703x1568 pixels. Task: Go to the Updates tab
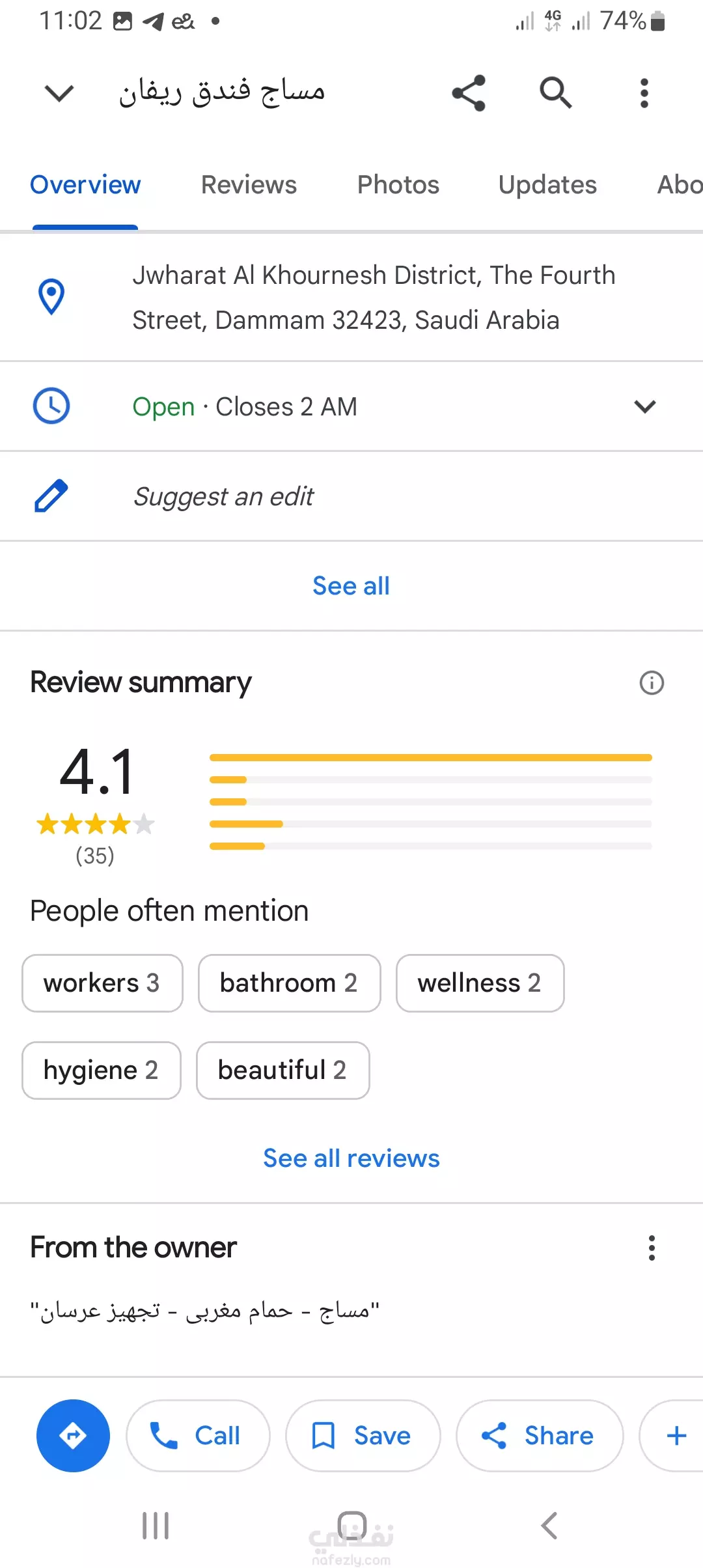[547, 185]
